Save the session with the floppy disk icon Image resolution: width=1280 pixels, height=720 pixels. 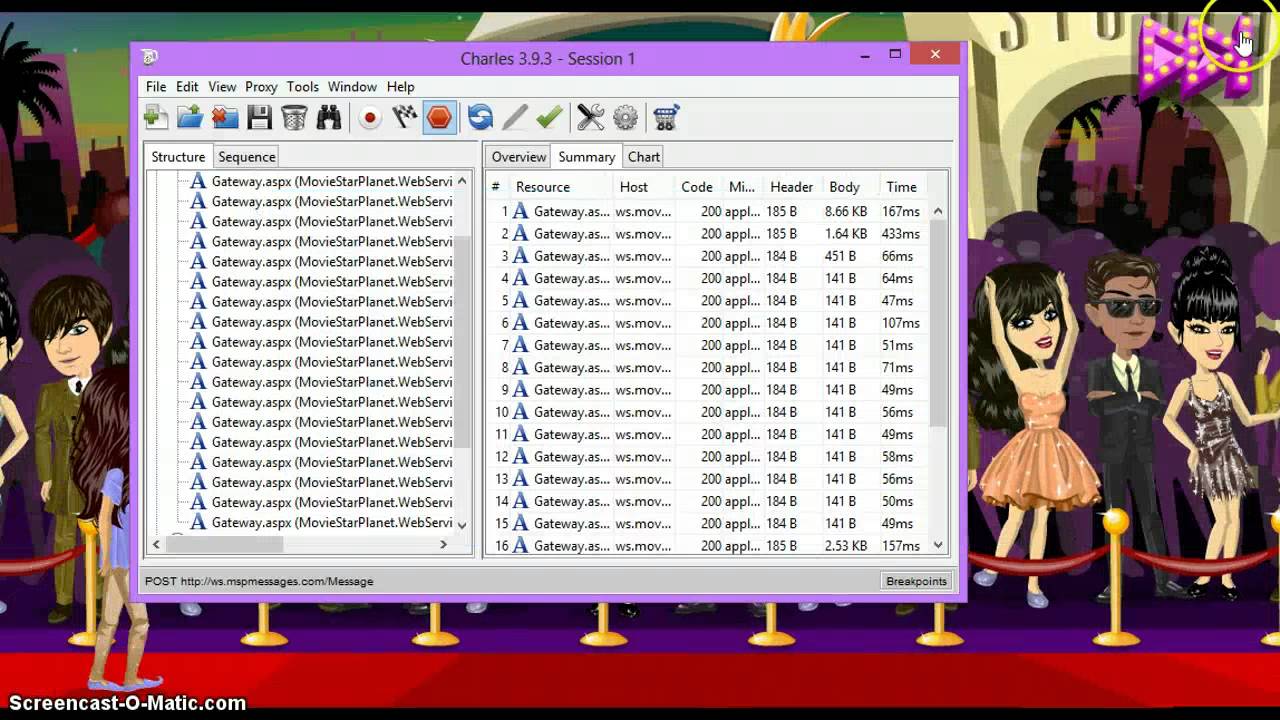pos(260,118)
